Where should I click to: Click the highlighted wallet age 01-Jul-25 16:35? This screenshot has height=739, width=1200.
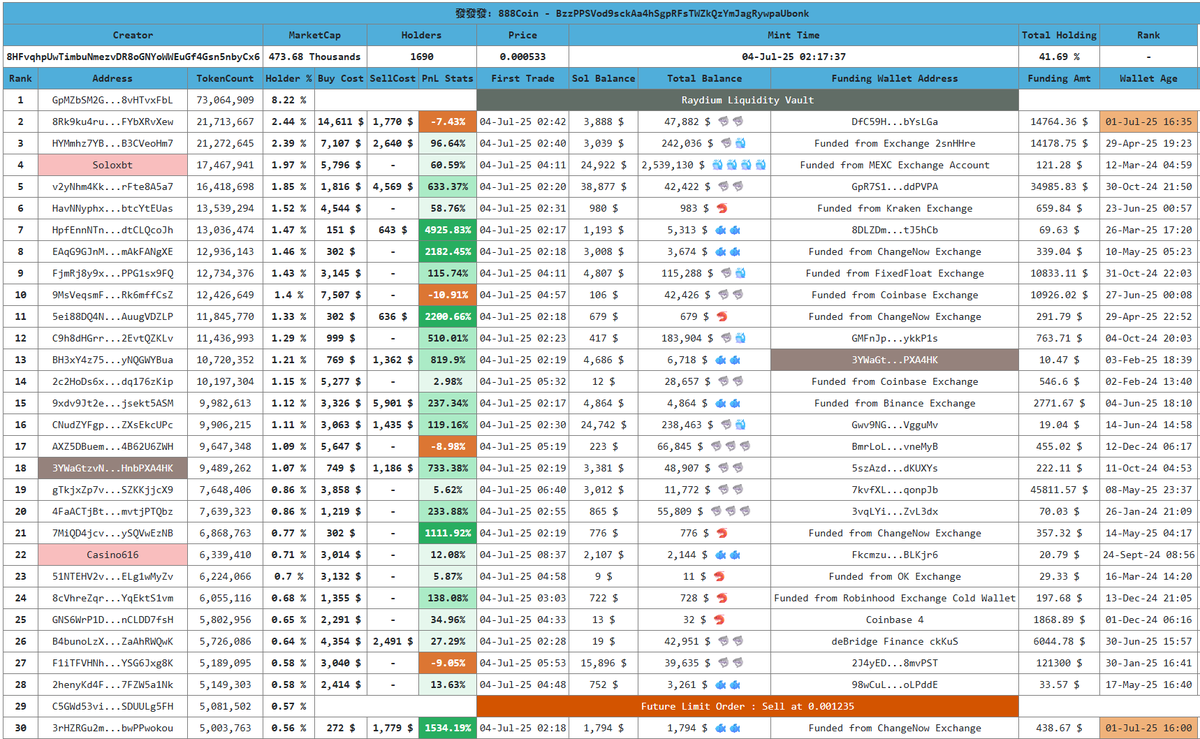pyautogui.click(x=1148, y=122)
